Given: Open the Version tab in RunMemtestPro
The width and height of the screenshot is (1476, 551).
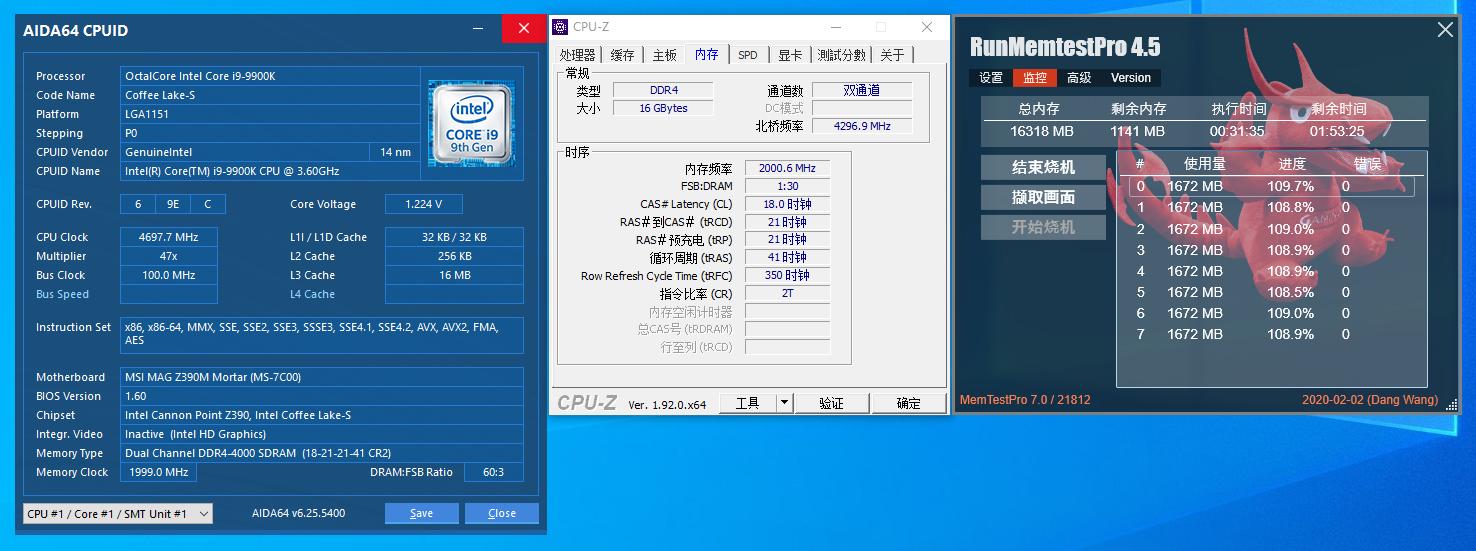Looking at the screenshot, I should click(x=1131, y=78).
